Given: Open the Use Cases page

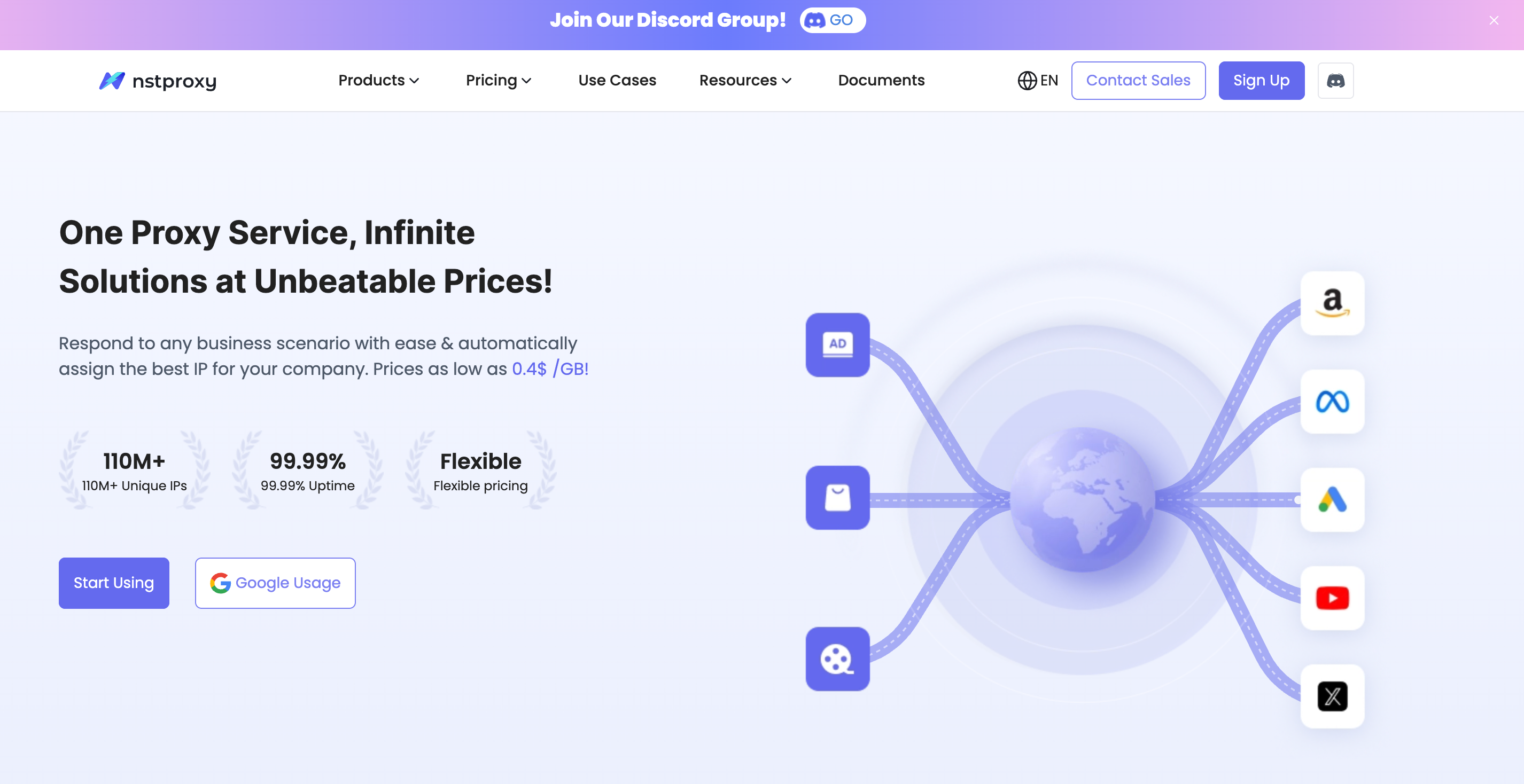Looking at the screenshot, I should (617, 81).
